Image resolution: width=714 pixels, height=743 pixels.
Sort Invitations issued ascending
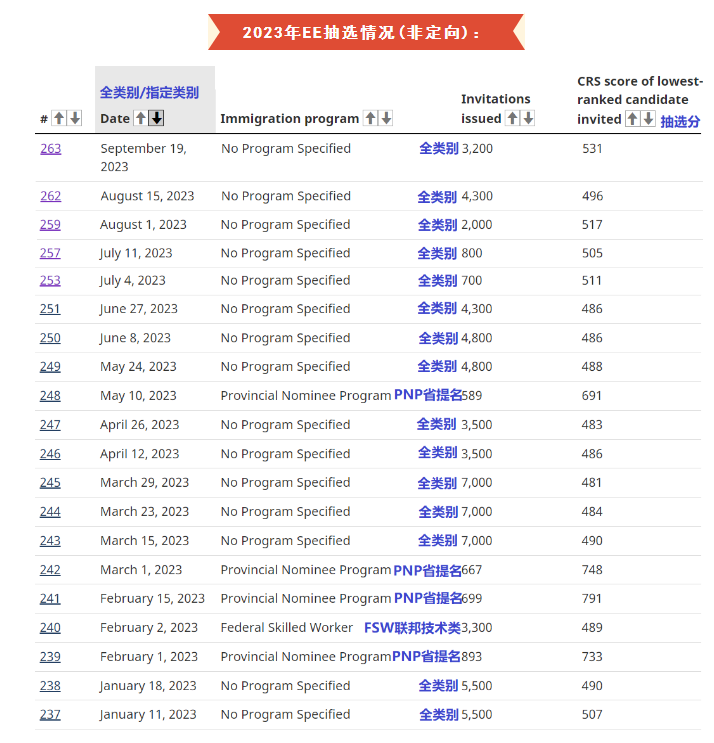512,118
